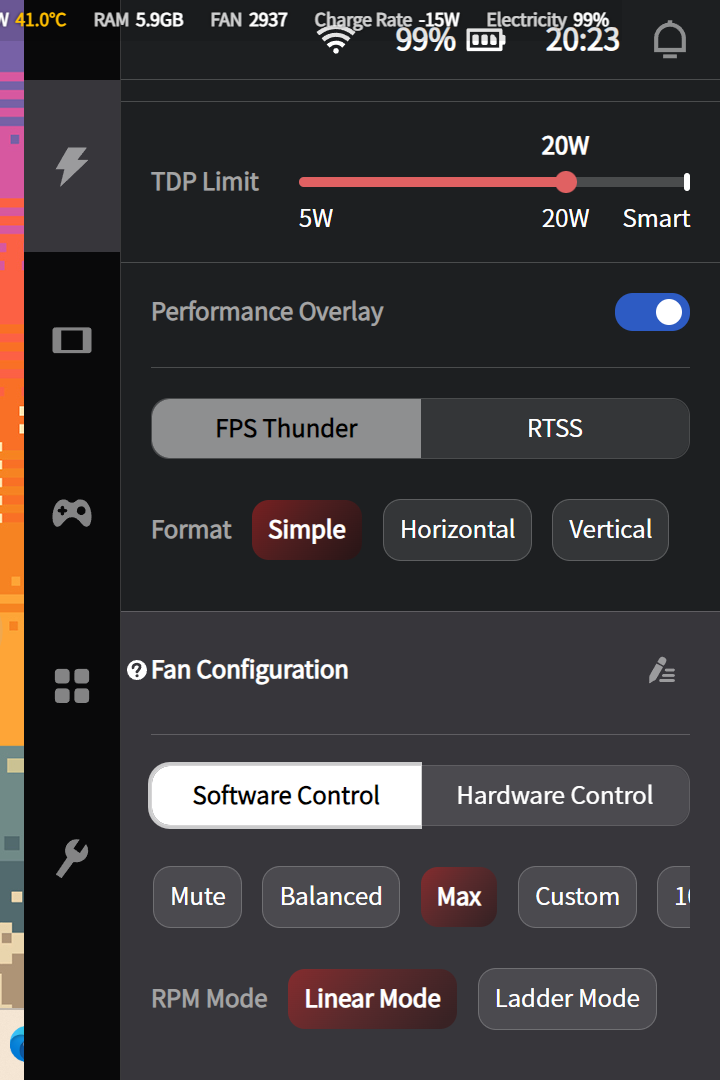Image resolution: width=720 pixels, height=1080 pixels.
Task: Click the TDP Limit slider handle
Action: [566, 182]
